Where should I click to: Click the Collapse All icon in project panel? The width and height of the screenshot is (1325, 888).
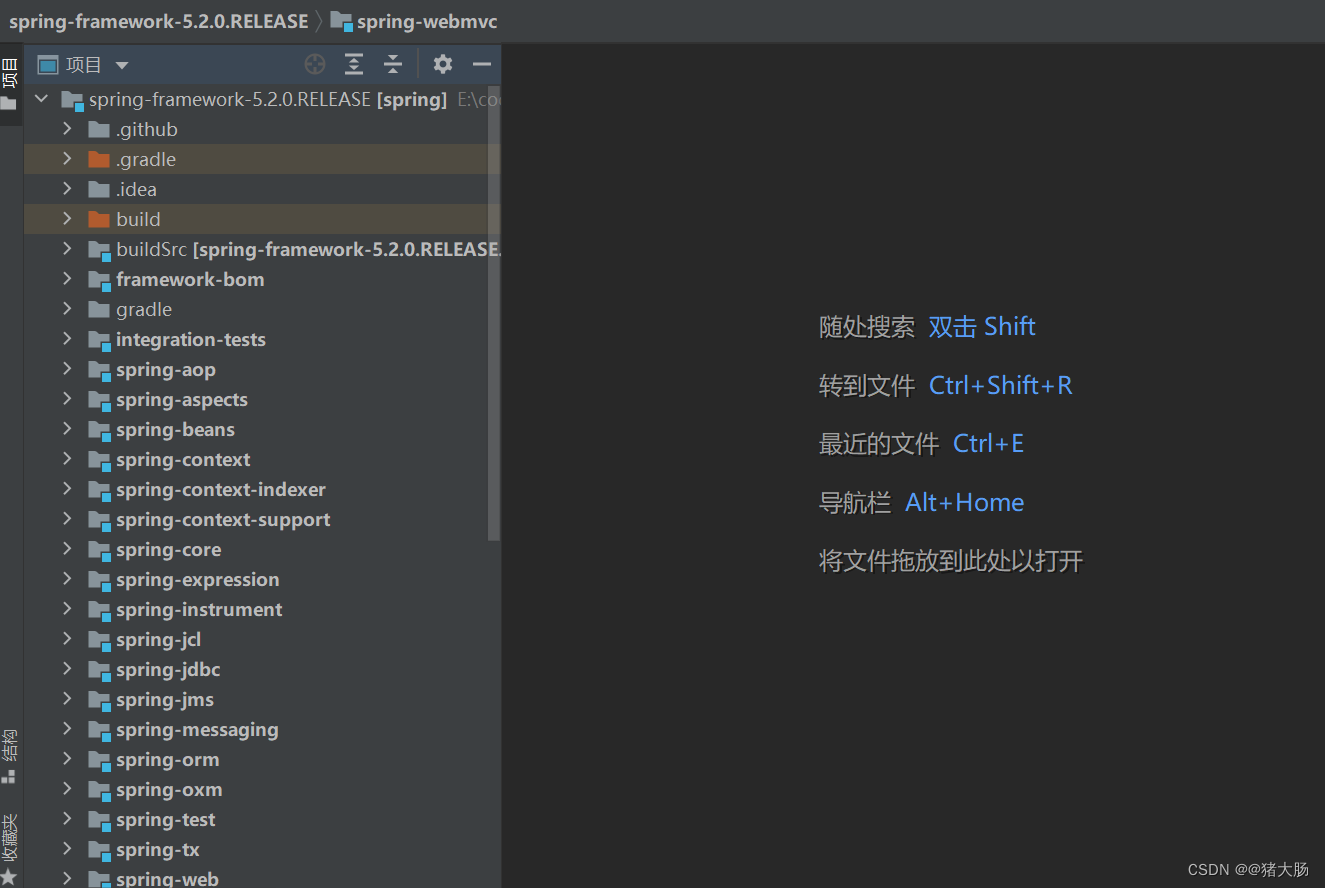click(393, 65)
